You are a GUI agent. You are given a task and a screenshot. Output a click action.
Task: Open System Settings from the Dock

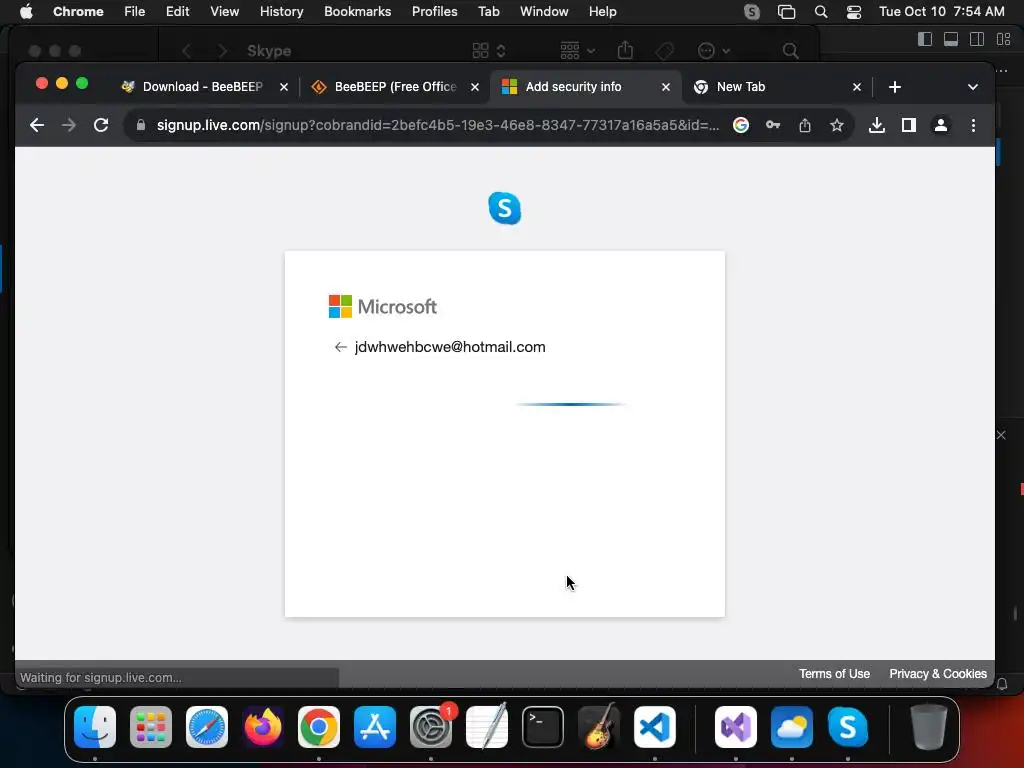tap(431, 727)
